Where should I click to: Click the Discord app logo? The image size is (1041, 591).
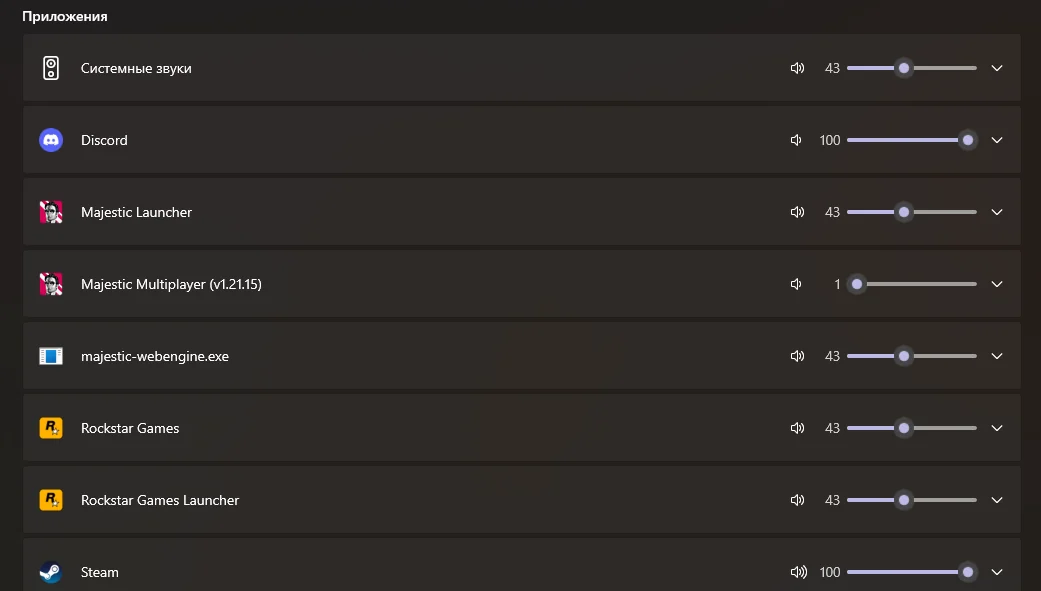(x=51, y=140)
